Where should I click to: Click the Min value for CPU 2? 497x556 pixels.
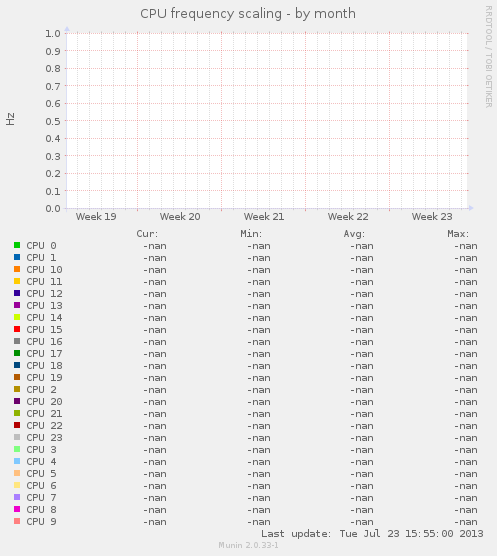click(x=259, y=390)
